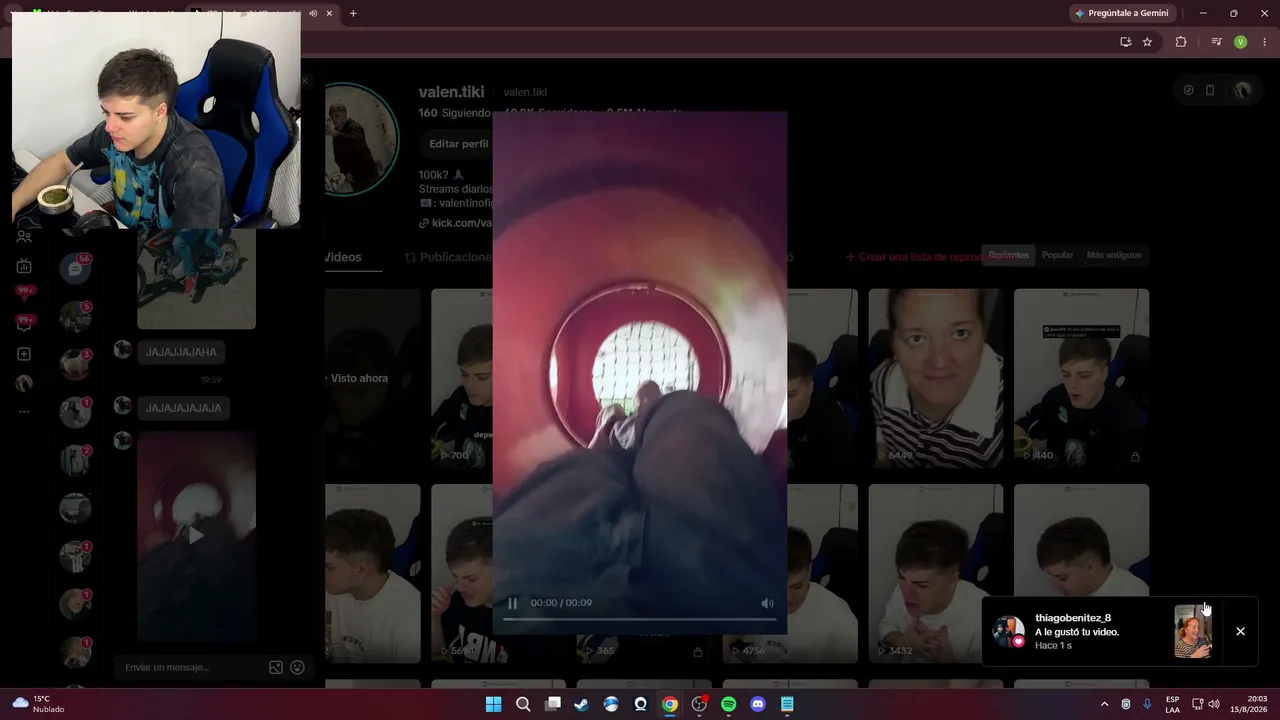
Task: Switch to the Publicaciones tab
Action: [x=448, y=257]
